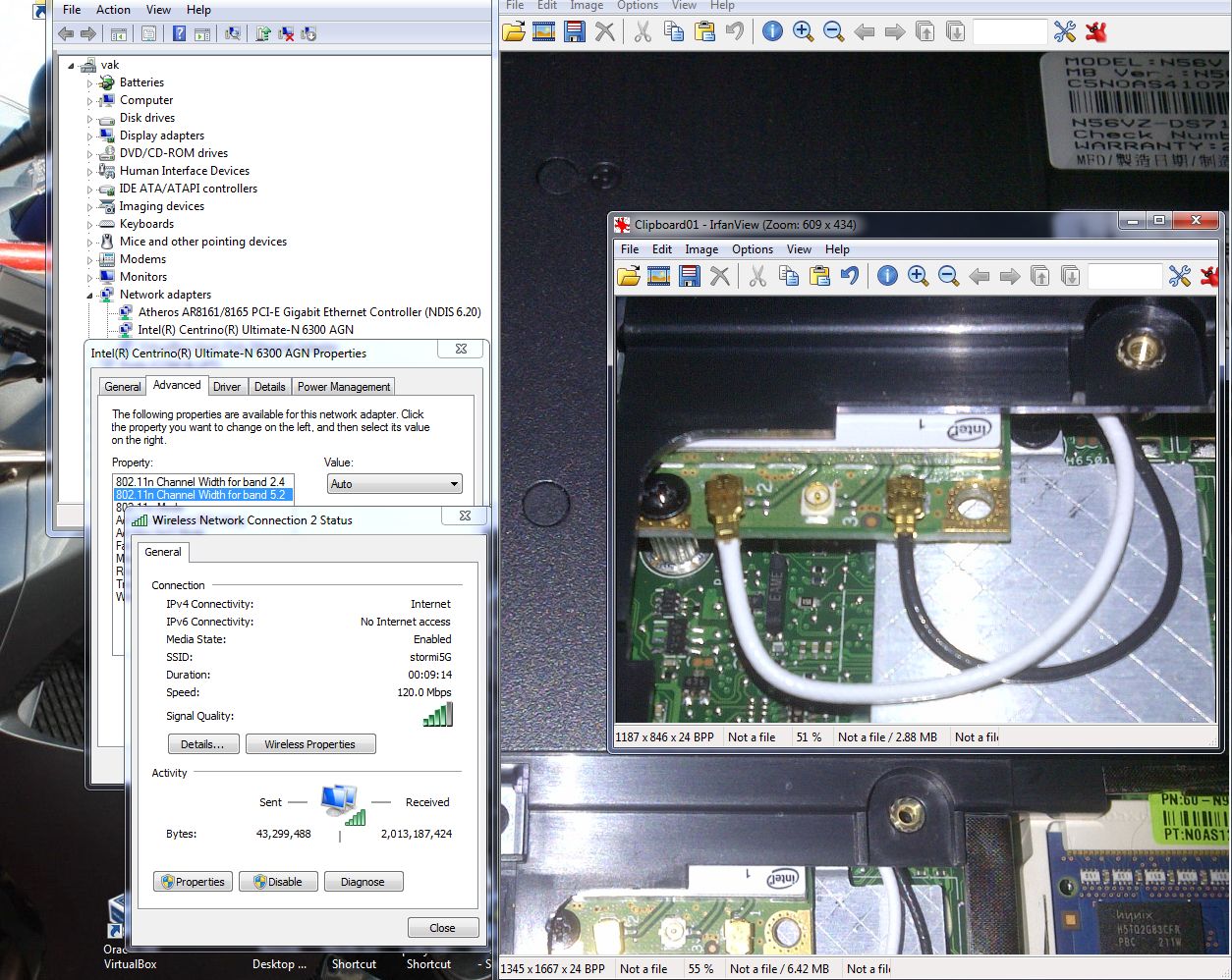Click the Wireless Properties button

[309, 744]
